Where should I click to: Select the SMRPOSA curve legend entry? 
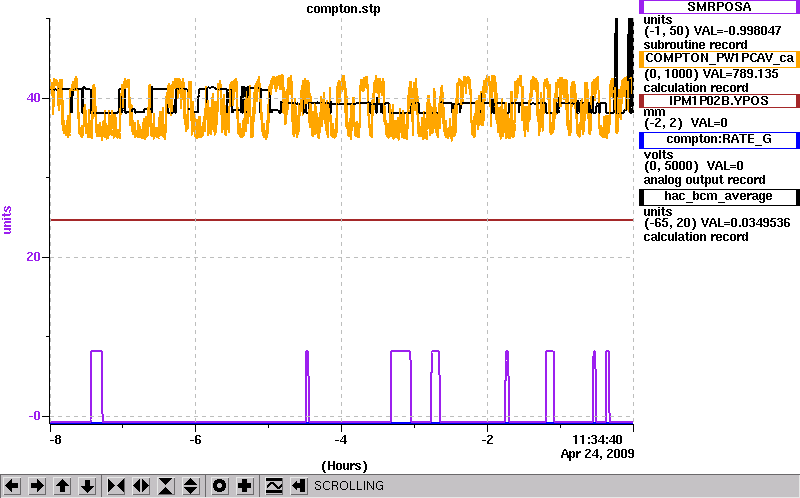[x=719, y=7]
